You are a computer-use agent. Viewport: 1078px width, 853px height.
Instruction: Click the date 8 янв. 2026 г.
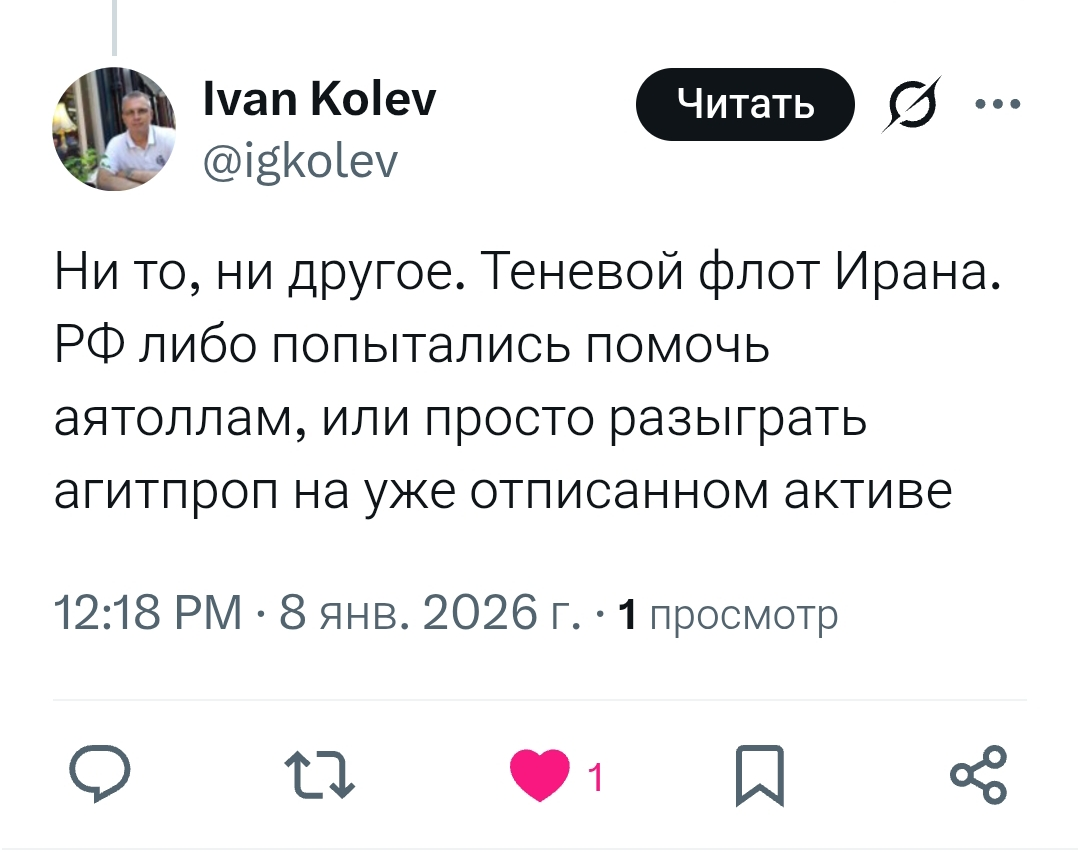click(430, 613)
